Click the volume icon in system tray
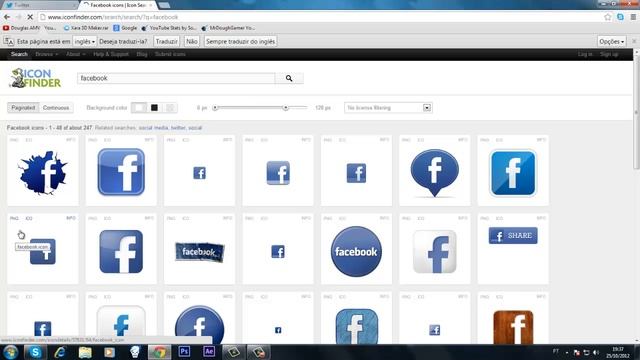This screenshot has width=640, height=360. (596, 352)
